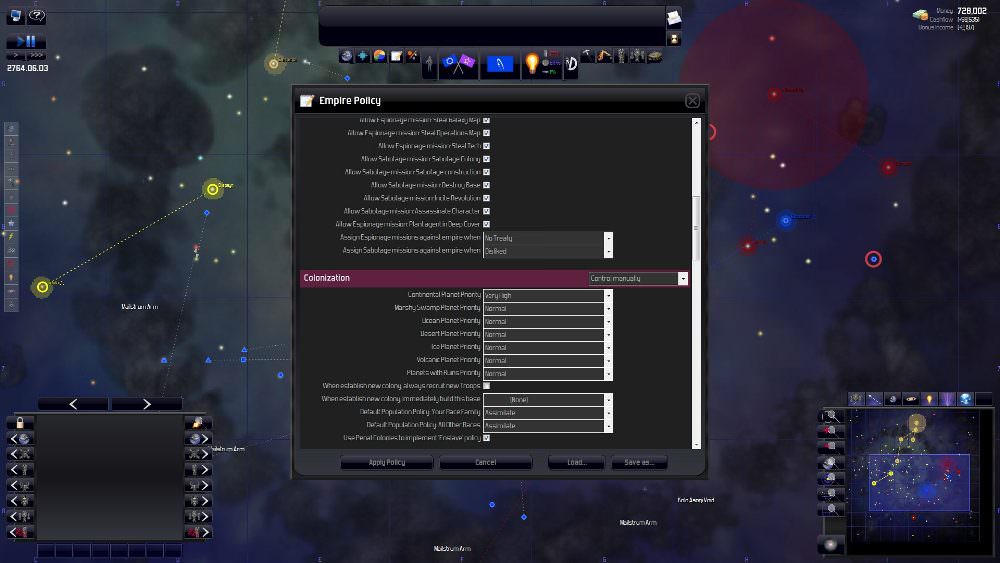The image size is (1000, 563).
Task: Click the Colonization section header
Action: pos(494,279)
